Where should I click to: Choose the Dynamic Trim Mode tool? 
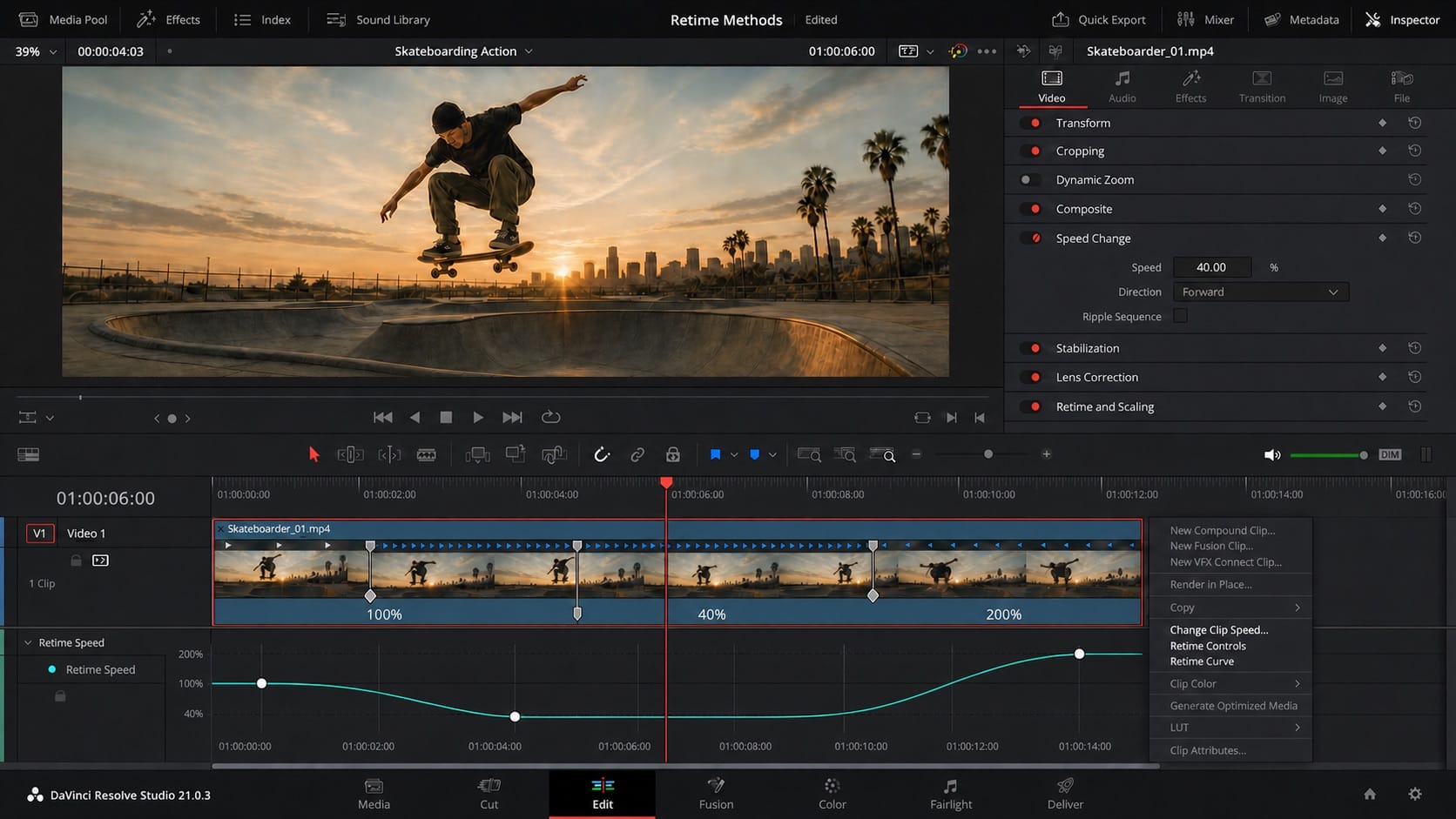389,454
